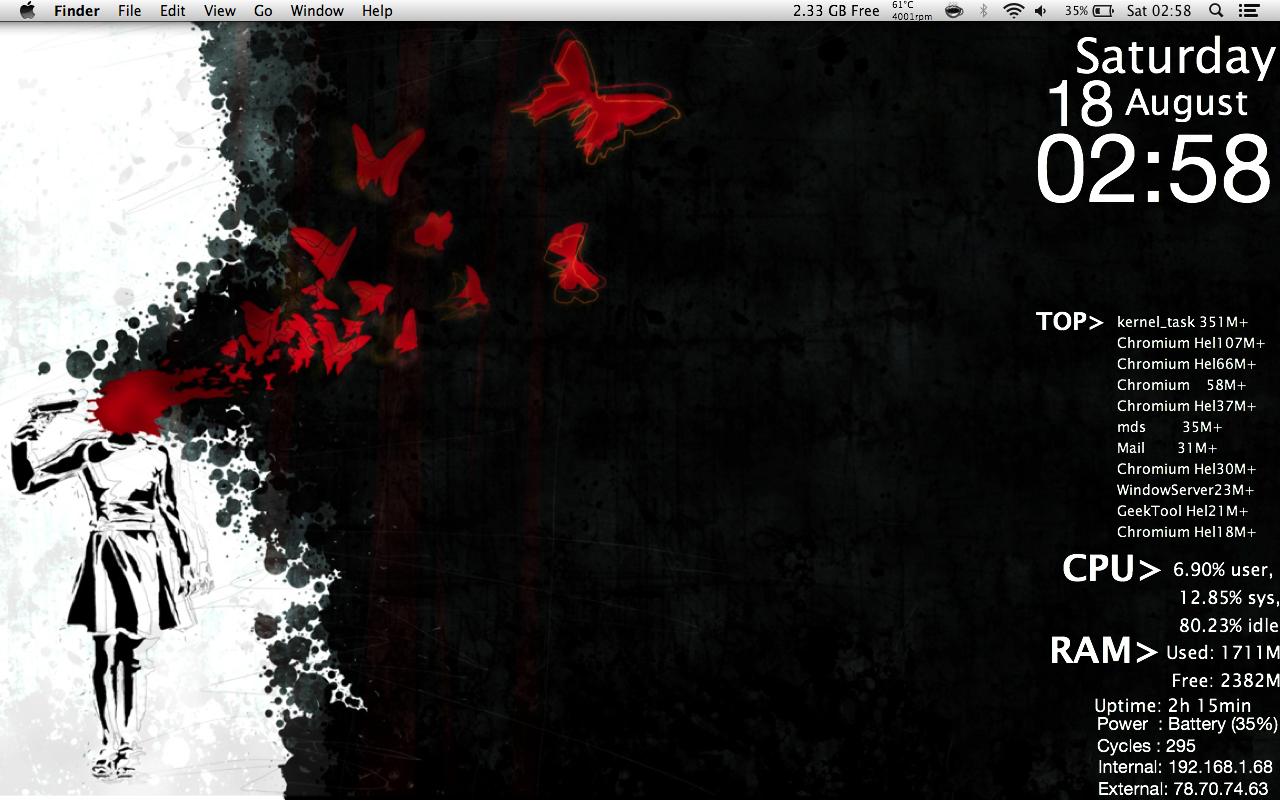Click the '6.90% user,' CPU value
The height and width of the screenshot is (800, 1280).
(1223, 570)
